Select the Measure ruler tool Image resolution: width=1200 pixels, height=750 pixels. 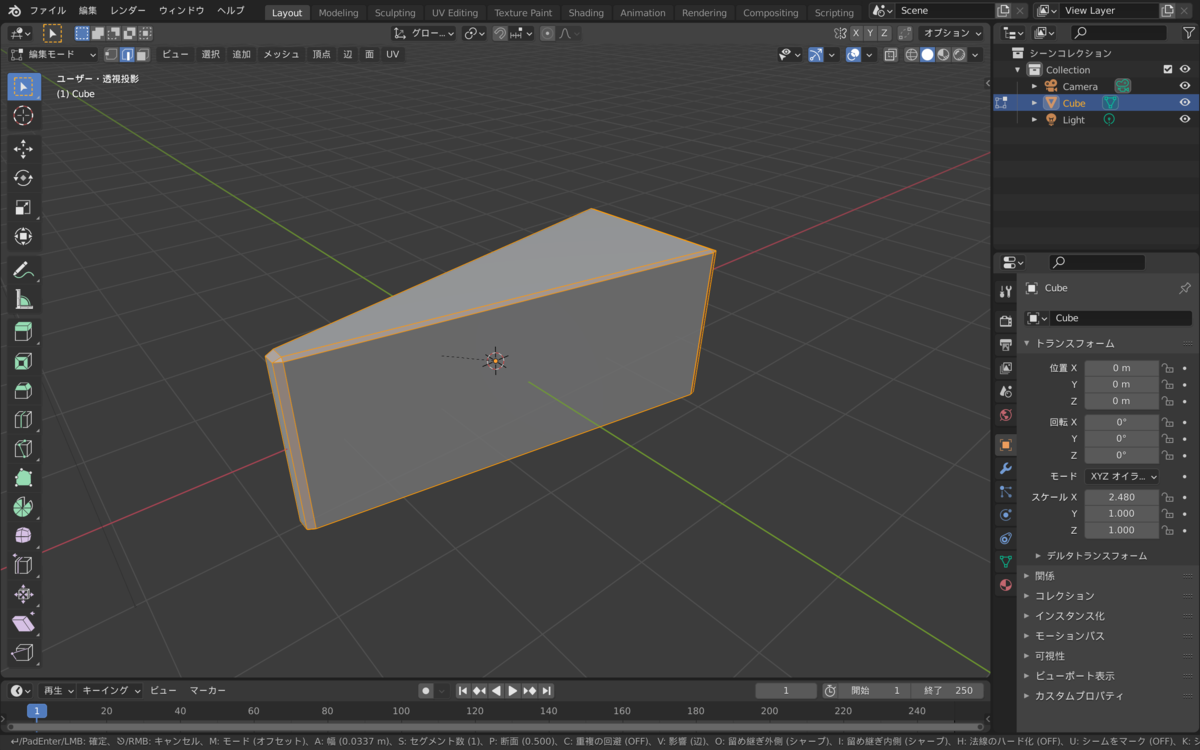coord(24,299)
